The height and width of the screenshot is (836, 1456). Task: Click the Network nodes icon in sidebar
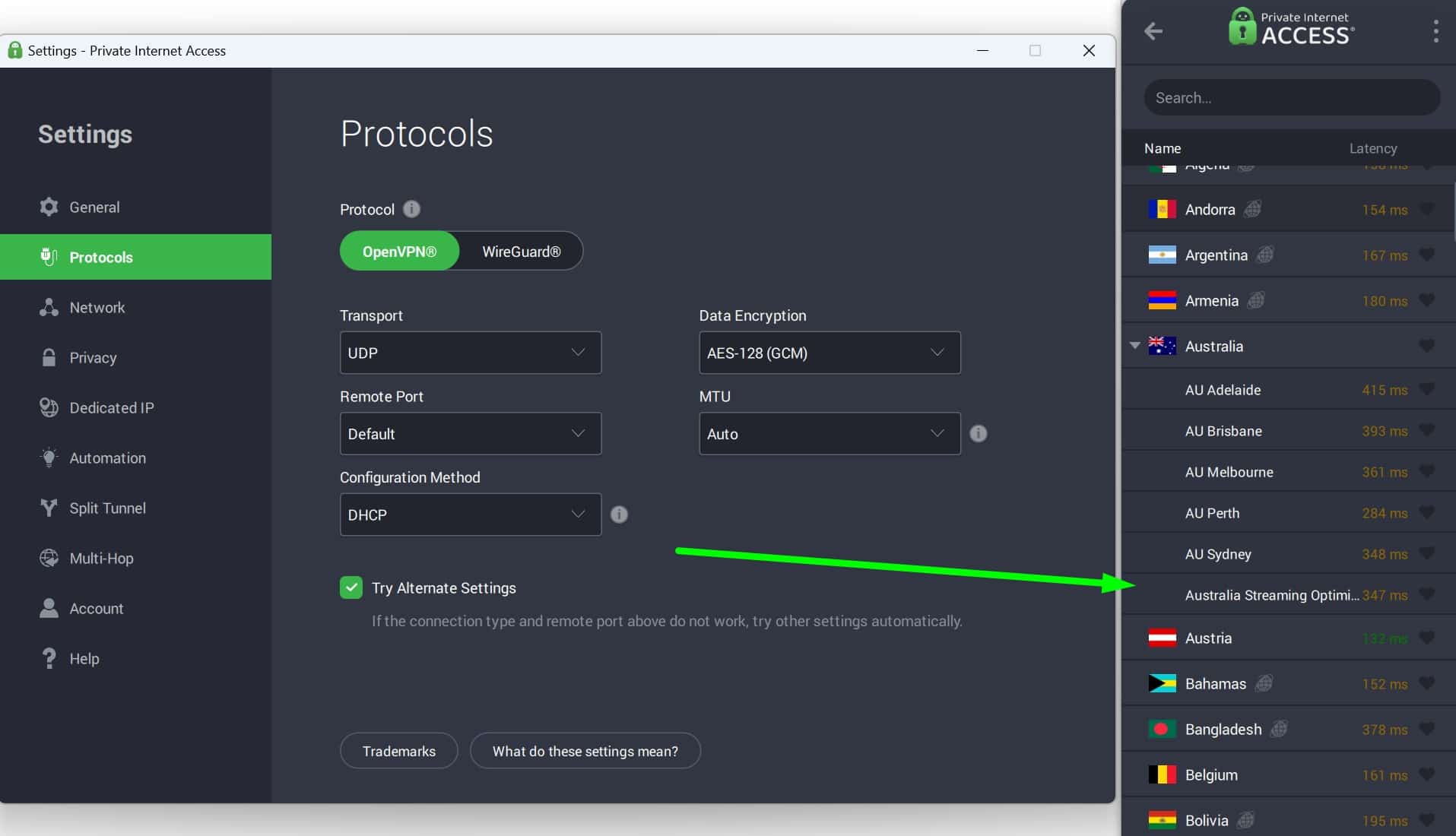click(x=49, y=307)
